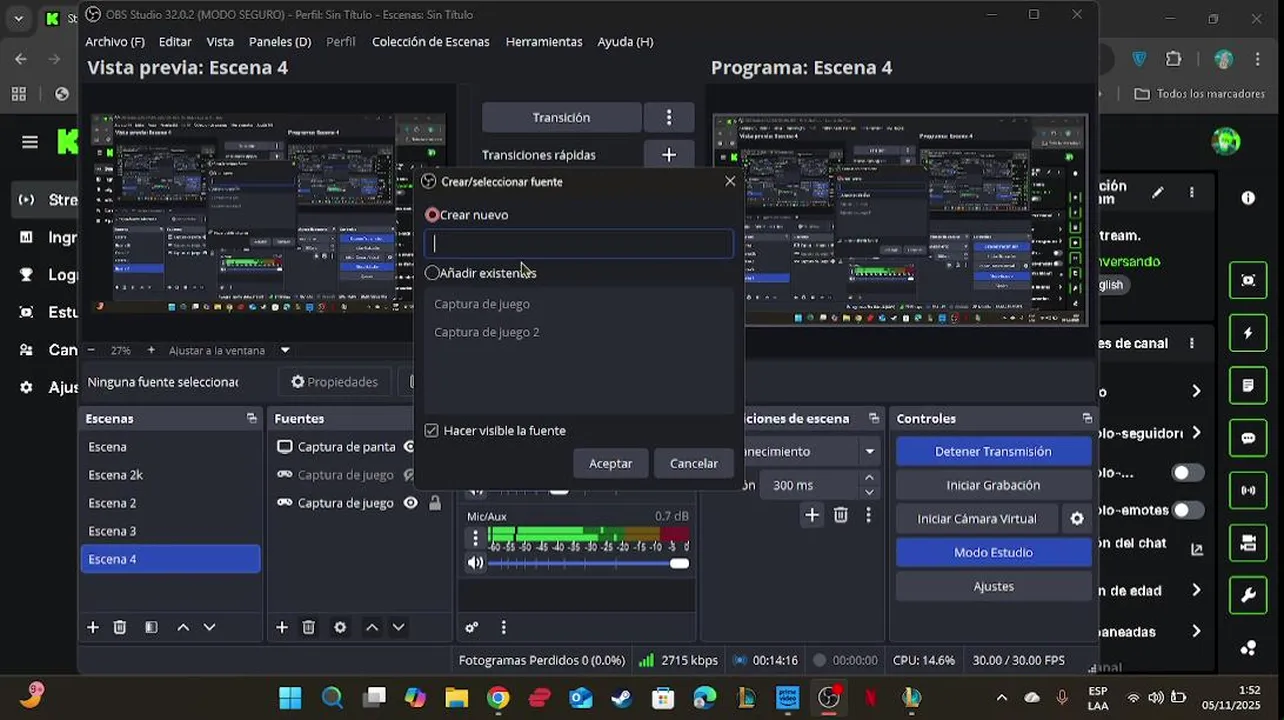Move scene down in Escenas panel

point(209,627)
